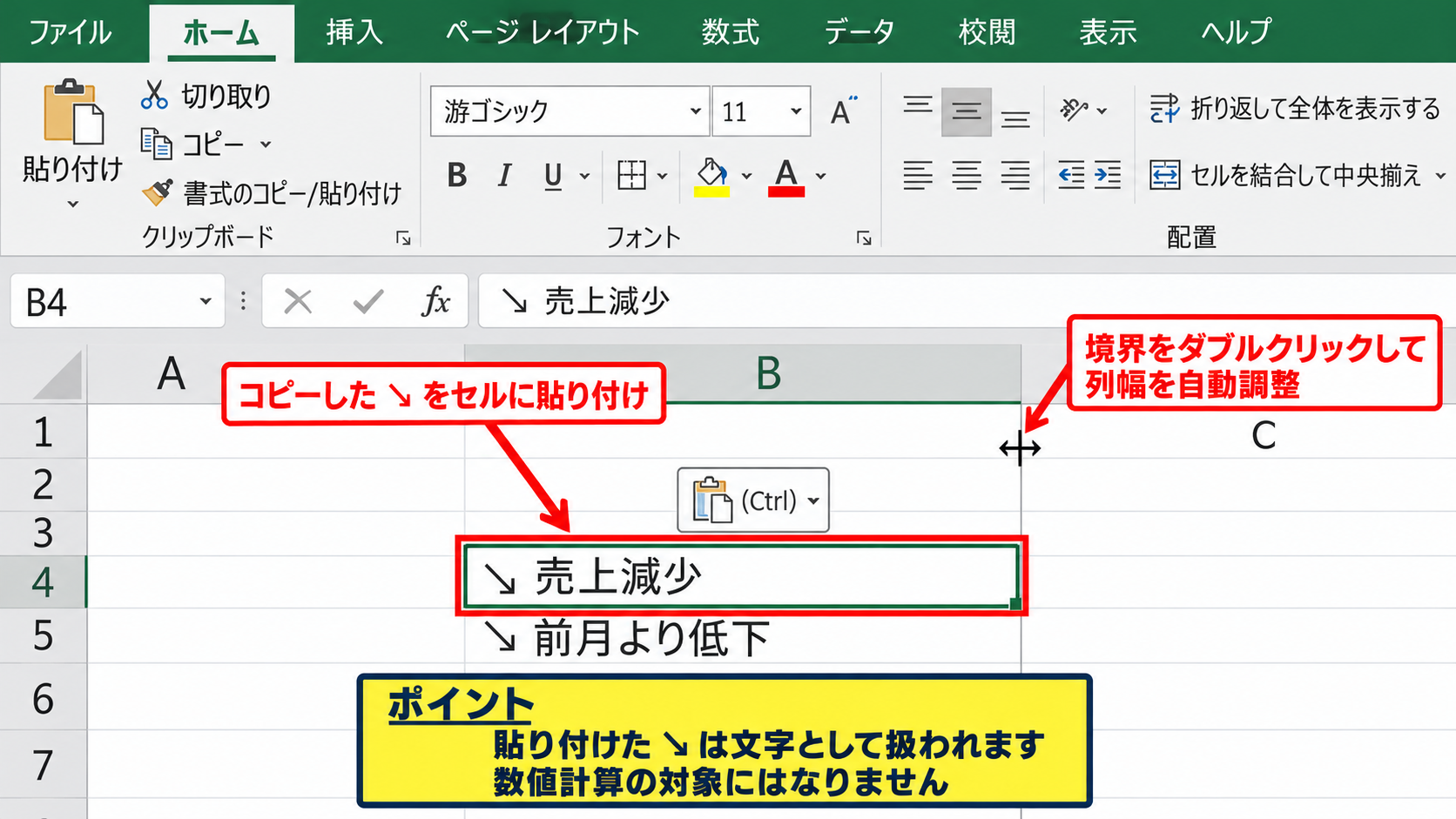
Task: Open text orientation options
Action: point(1074,110)
